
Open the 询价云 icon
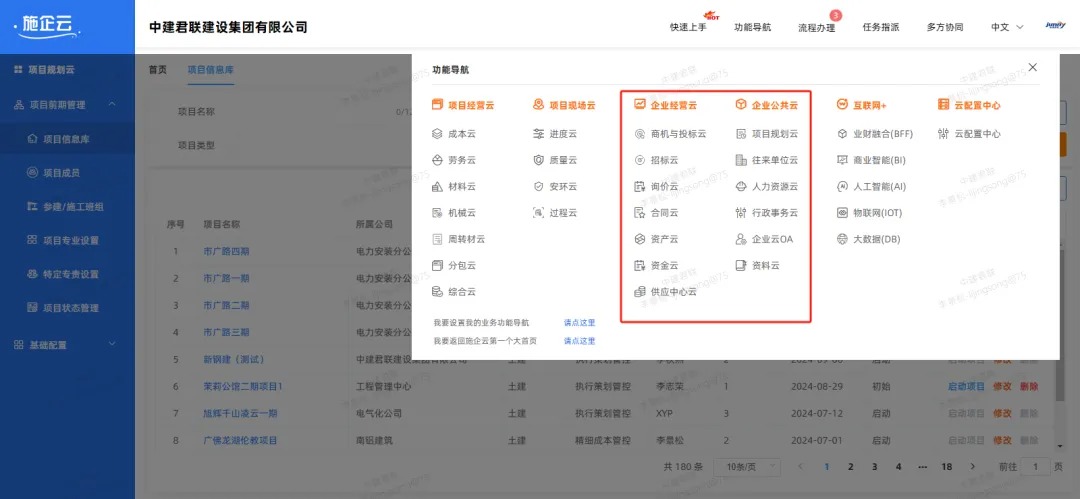coord(639,186)
